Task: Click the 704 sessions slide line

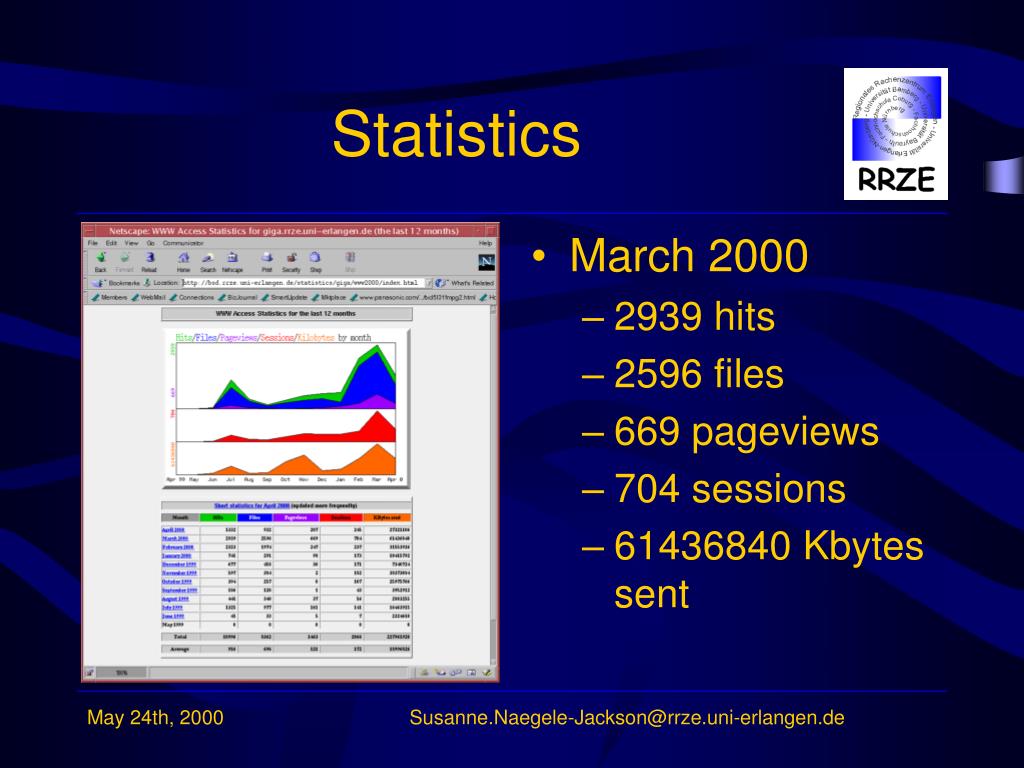Action: (x=729, y=488)
